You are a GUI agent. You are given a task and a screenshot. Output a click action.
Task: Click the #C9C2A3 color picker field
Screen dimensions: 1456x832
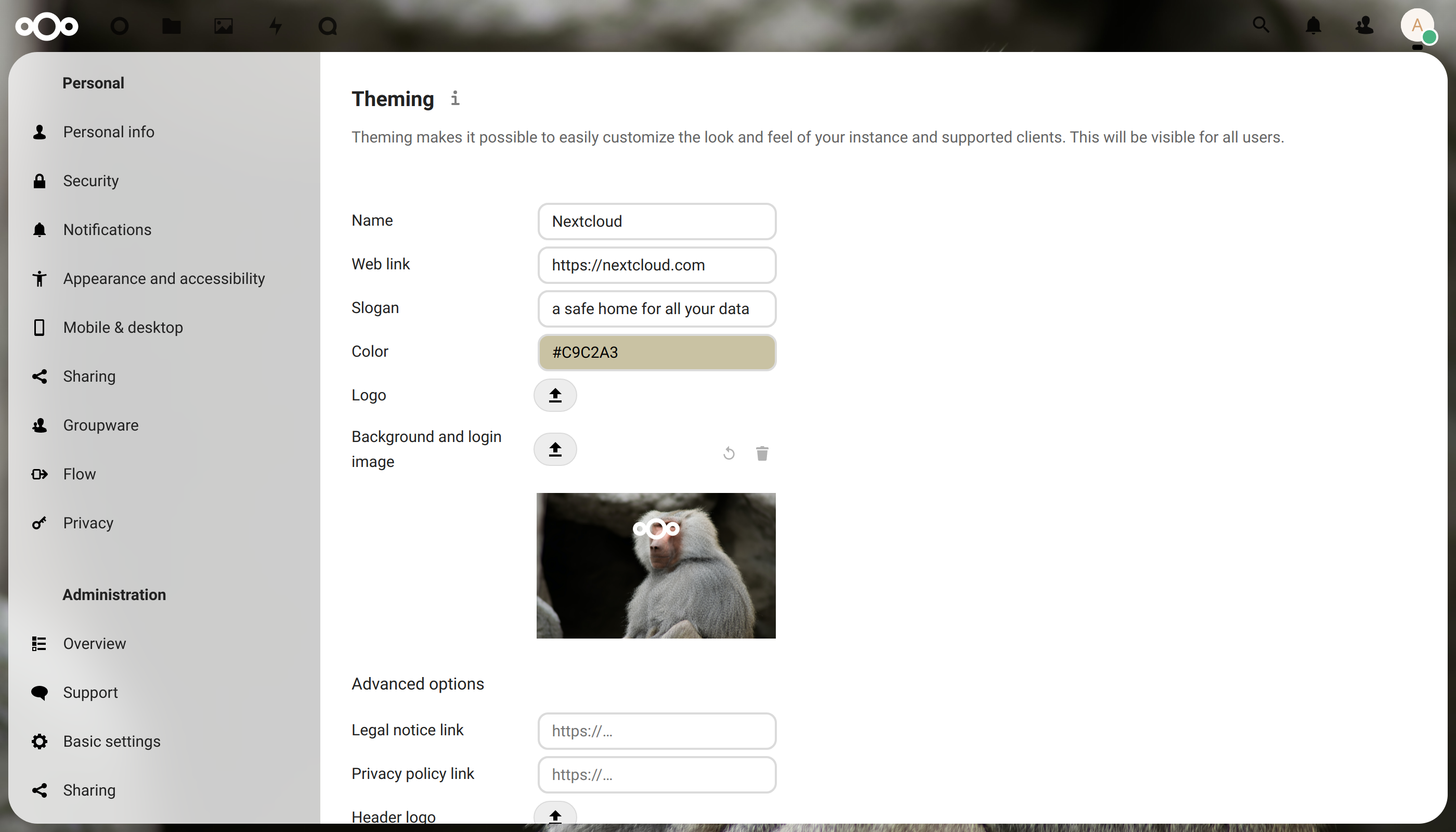(x=657, y=352)
